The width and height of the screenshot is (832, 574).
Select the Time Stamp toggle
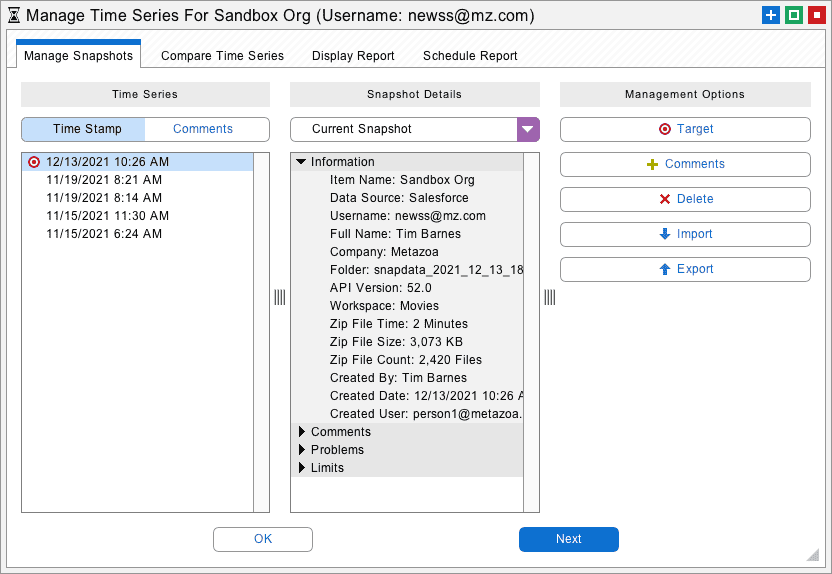[x=87, y=129]
